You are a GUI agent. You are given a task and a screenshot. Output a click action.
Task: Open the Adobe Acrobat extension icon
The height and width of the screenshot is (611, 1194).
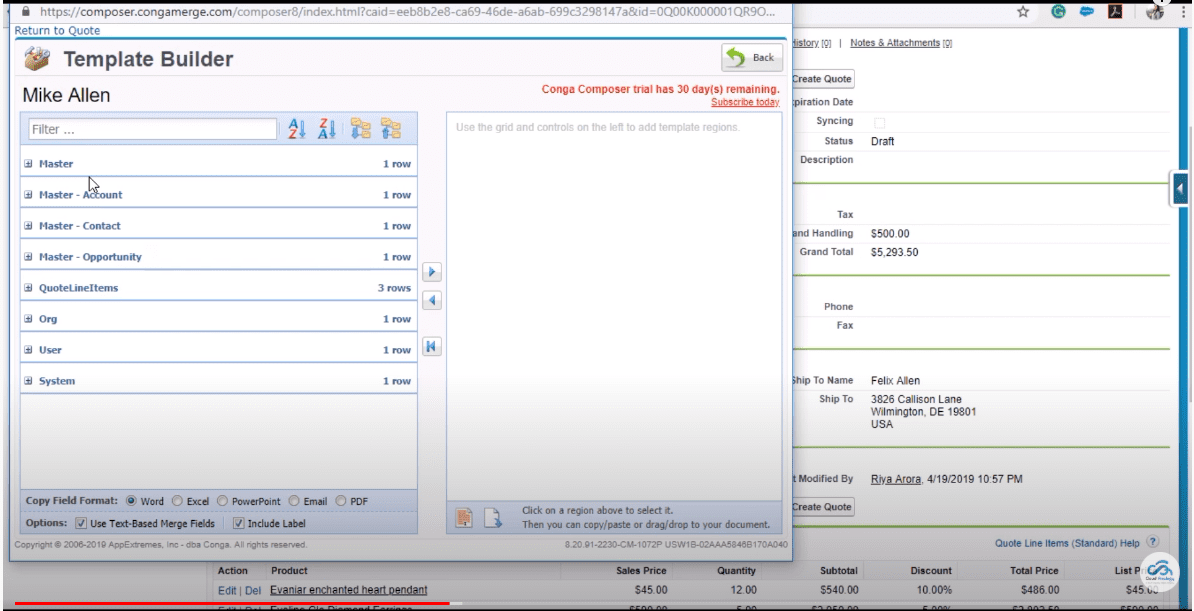pyautogui.click(x=1117, y=12)
